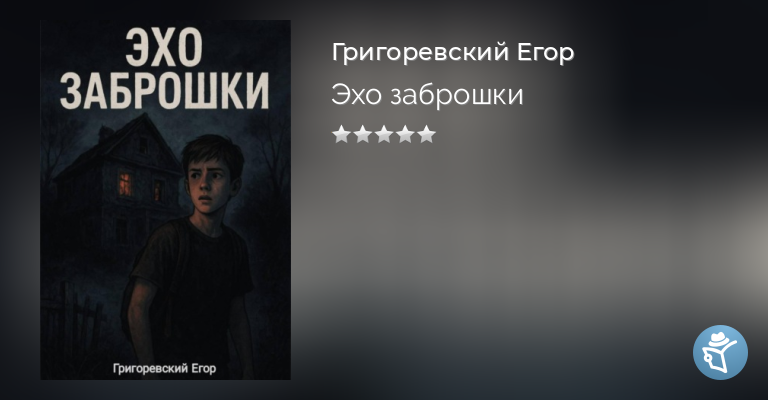Screen dimensions: 768x400
Task: Click the glowing orange window on the house
Action: click(125, 185)
